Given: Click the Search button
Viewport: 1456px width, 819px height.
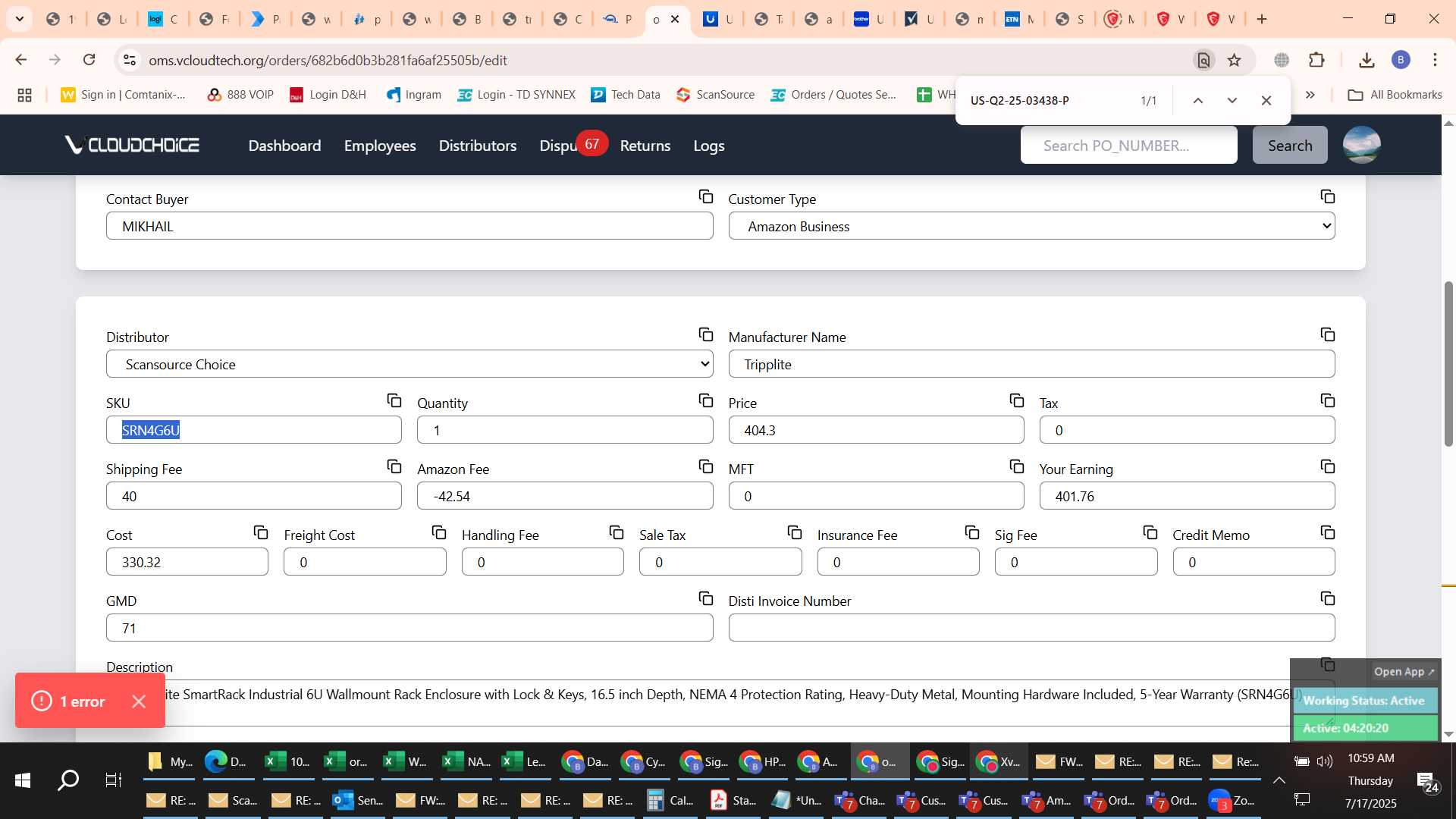Looking at the screenshot, I should click(1290, 145).
